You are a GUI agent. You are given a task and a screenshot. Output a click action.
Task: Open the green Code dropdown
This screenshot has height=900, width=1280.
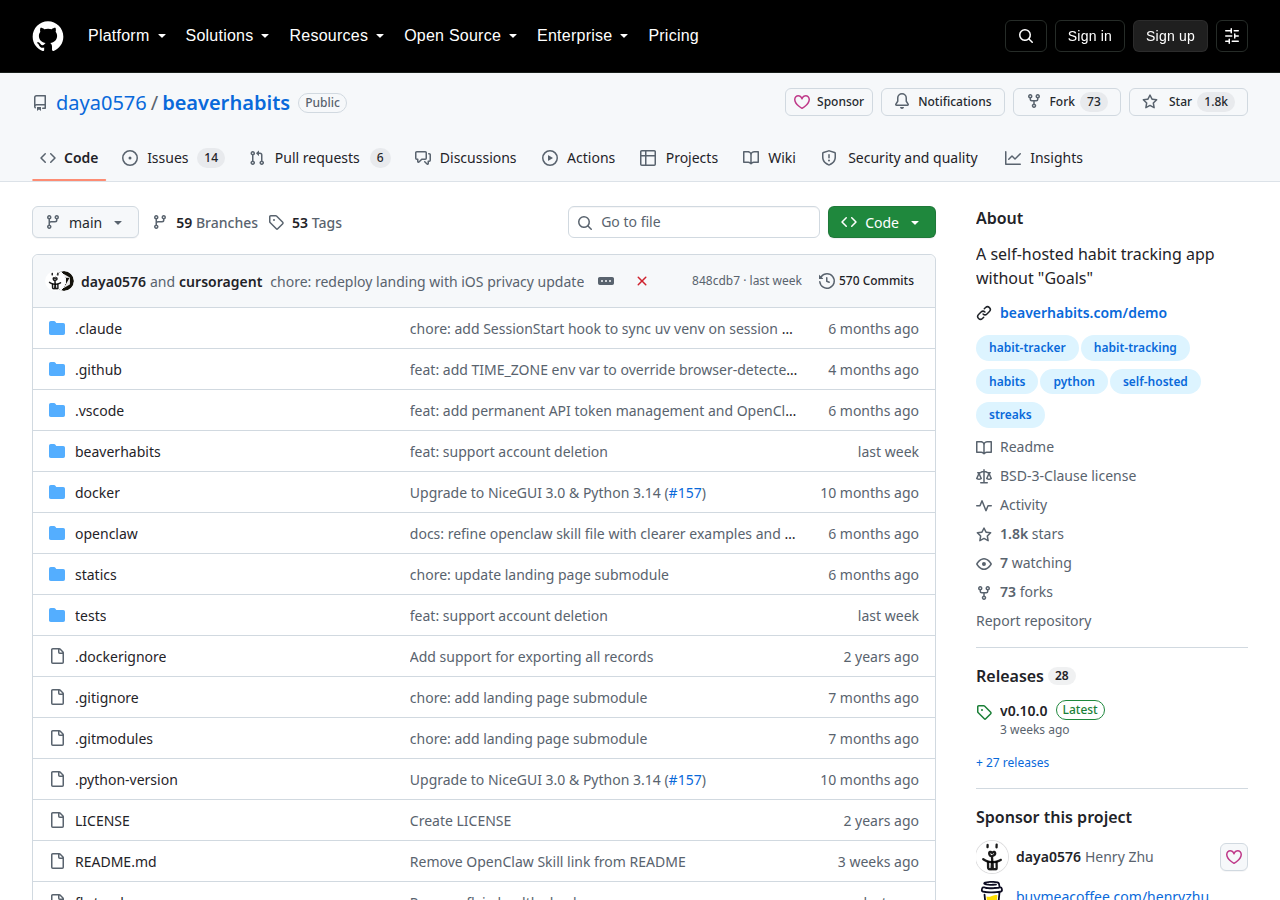point(882,222)
